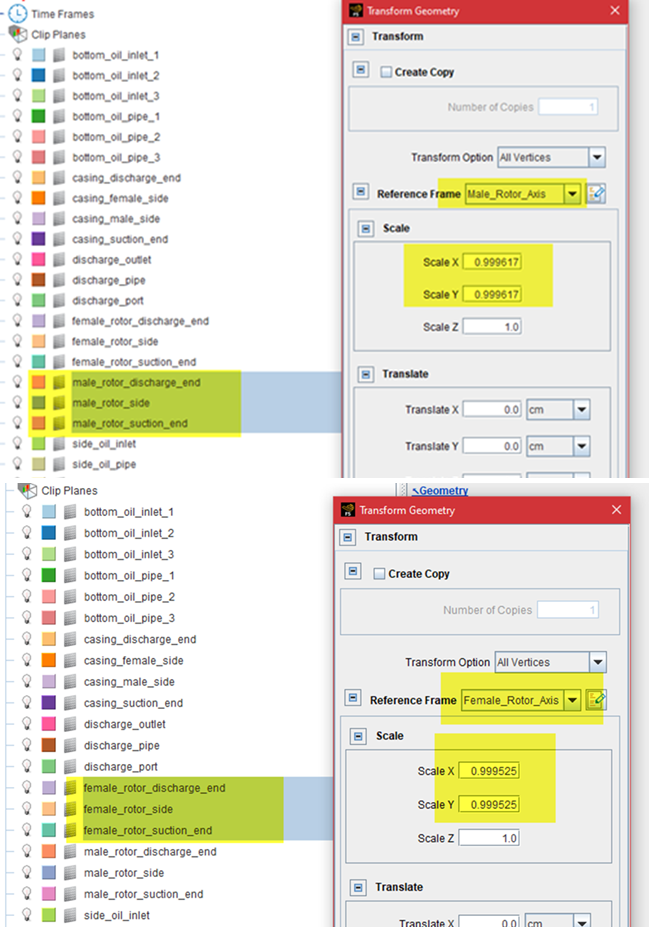Select side_oil_pipe in the tree
Screen dimensions: 649x927
[x=104, y=464]
